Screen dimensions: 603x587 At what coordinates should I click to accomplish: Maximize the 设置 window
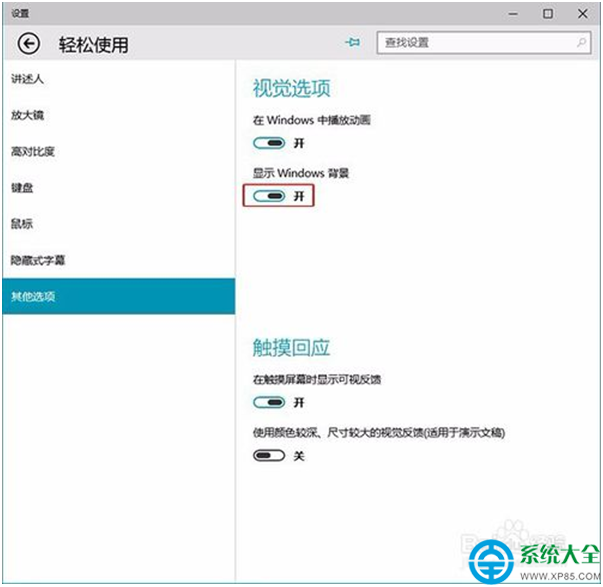[548, 14]
